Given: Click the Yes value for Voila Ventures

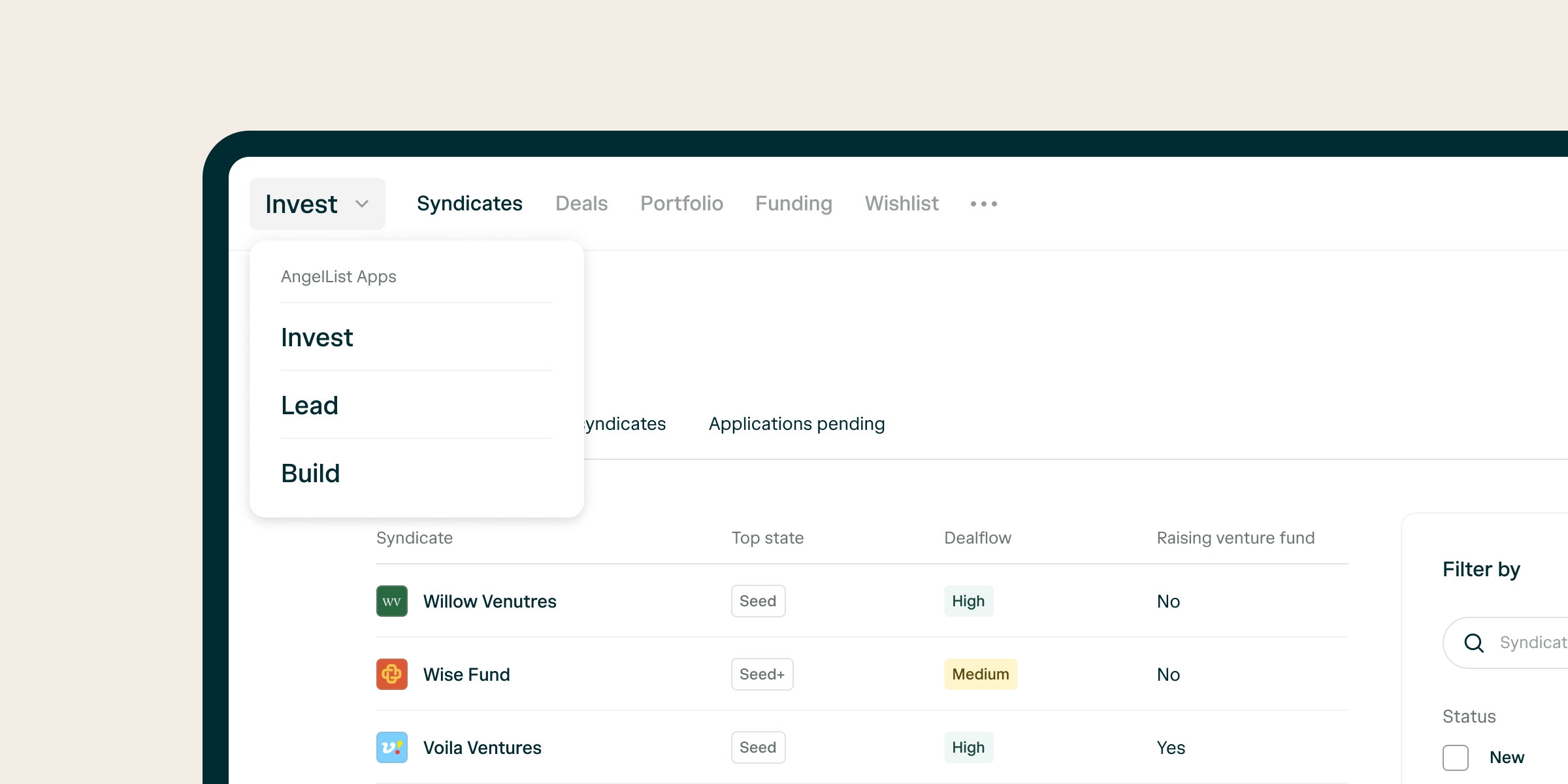Looking at the screenshot, I should pyautogui.click(x=1171, y=747).
